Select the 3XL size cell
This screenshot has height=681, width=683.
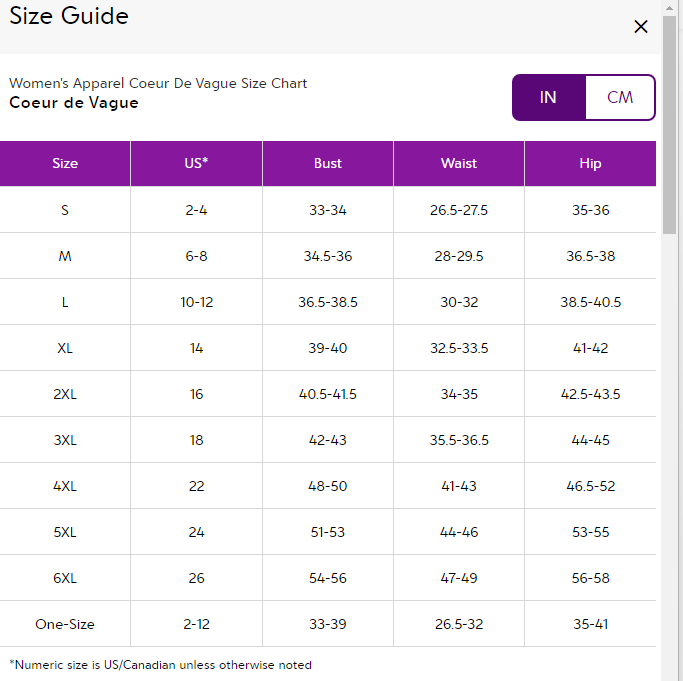[x=65, y=440]
